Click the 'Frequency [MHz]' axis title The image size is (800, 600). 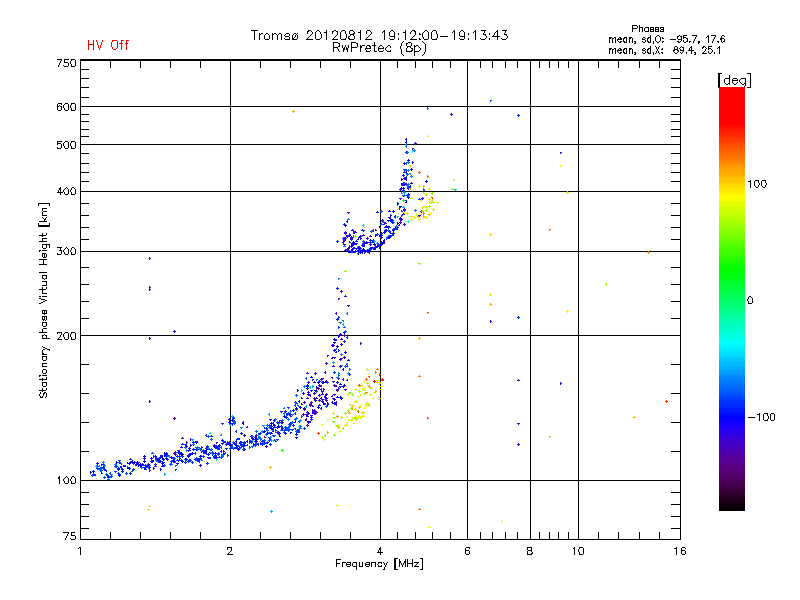point(379,564)
